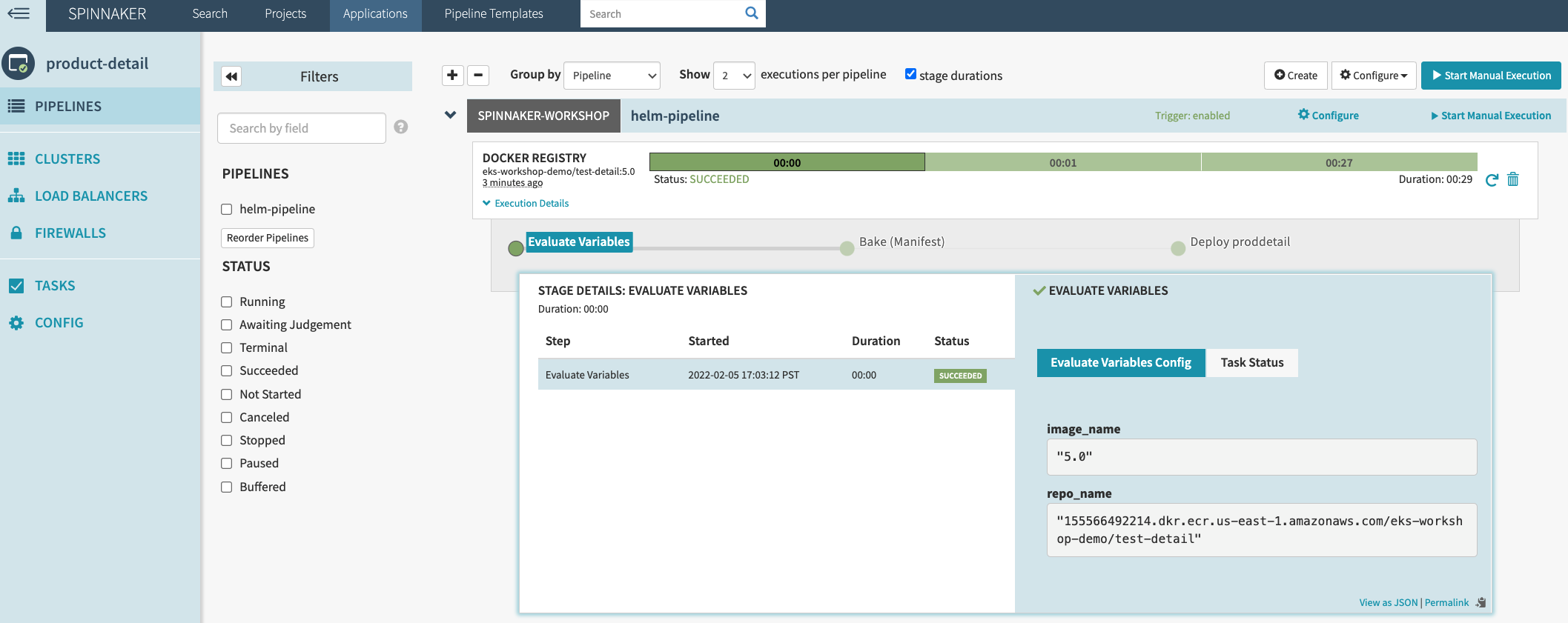
Task: Open the Search nav item
Action: point(210,13)
